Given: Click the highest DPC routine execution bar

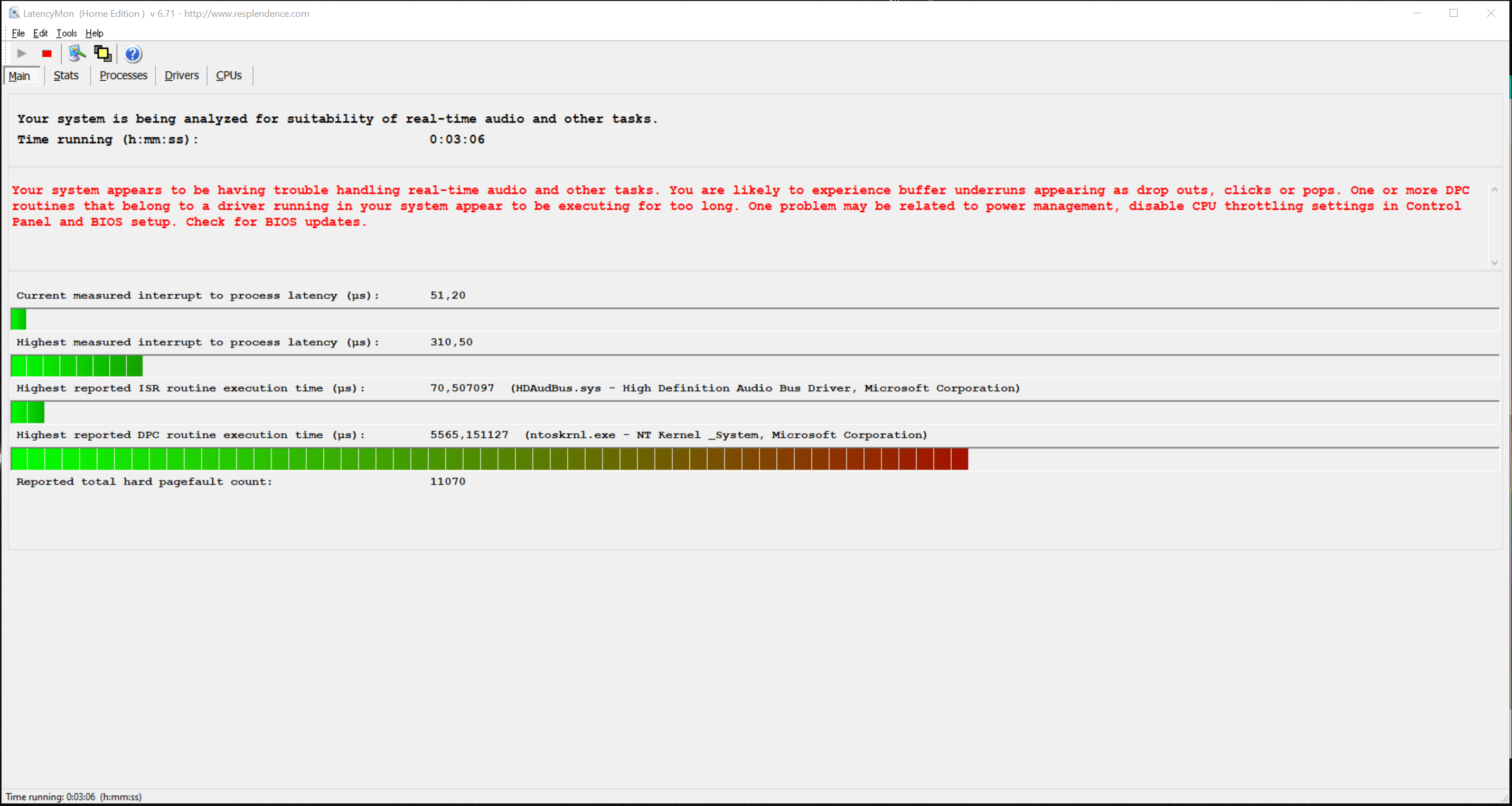Looking at the screenshot, I should point(489,459).
